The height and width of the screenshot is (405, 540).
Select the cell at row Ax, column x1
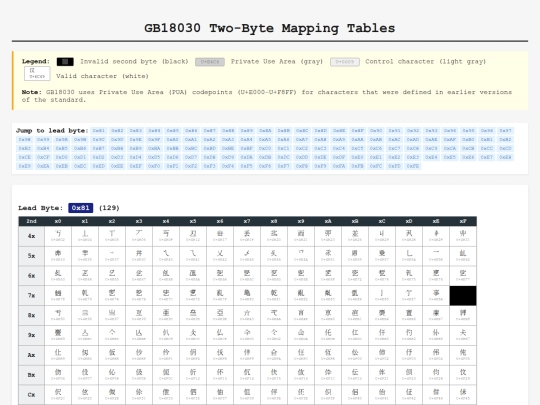[85, 355]
